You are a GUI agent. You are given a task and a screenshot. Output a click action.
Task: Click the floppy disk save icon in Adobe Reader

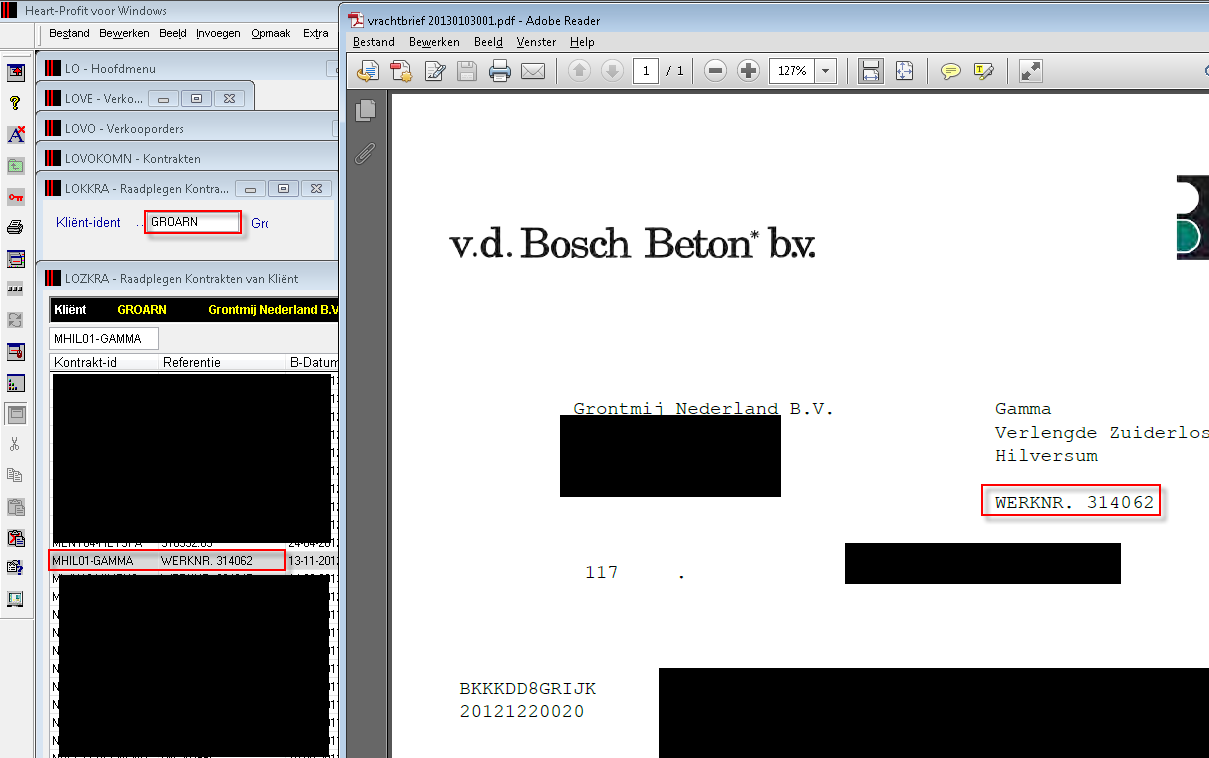pyautogui.click(x=467, y=71)
